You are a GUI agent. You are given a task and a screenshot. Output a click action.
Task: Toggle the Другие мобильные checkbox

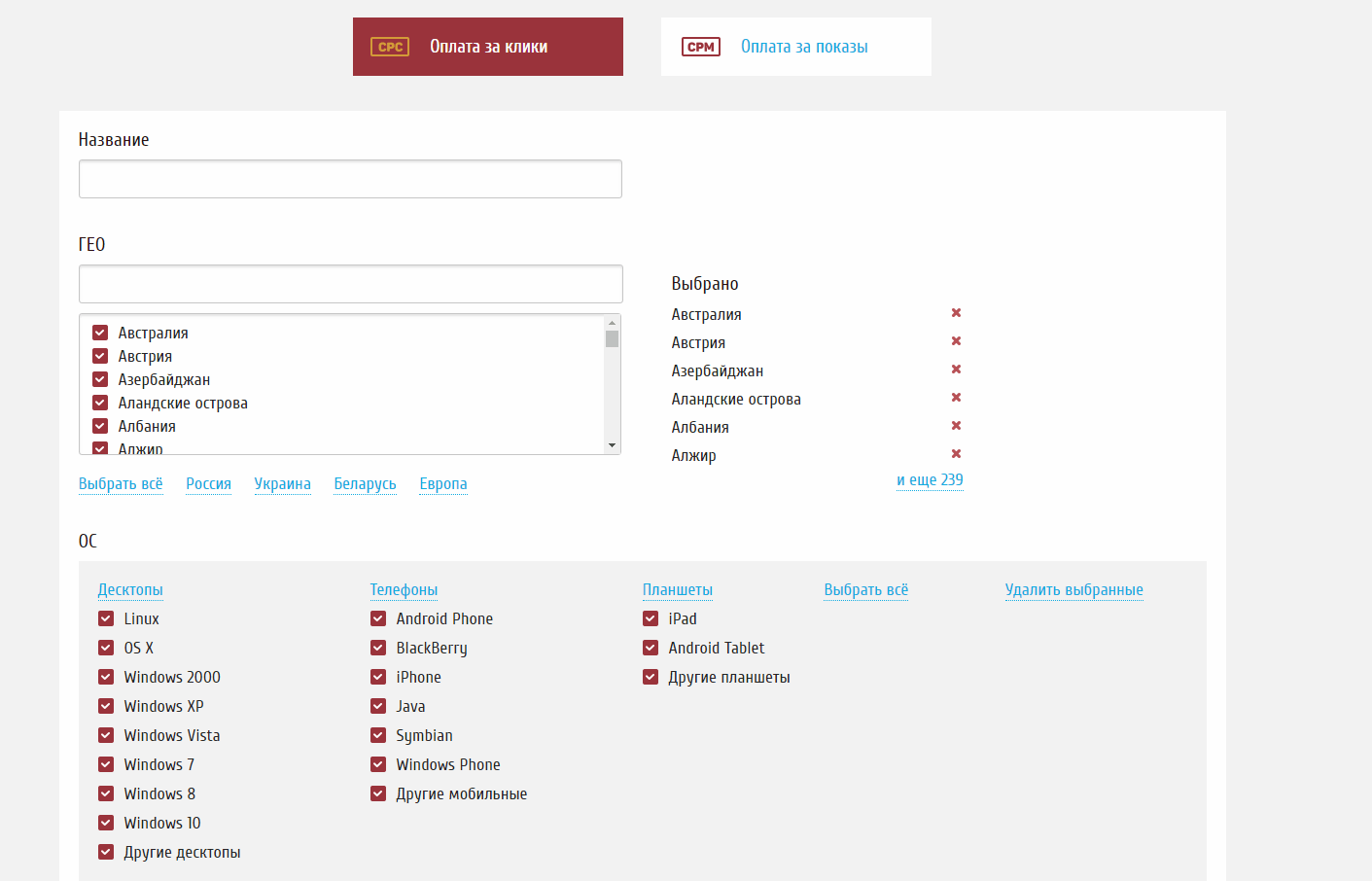tap(378, 793)
